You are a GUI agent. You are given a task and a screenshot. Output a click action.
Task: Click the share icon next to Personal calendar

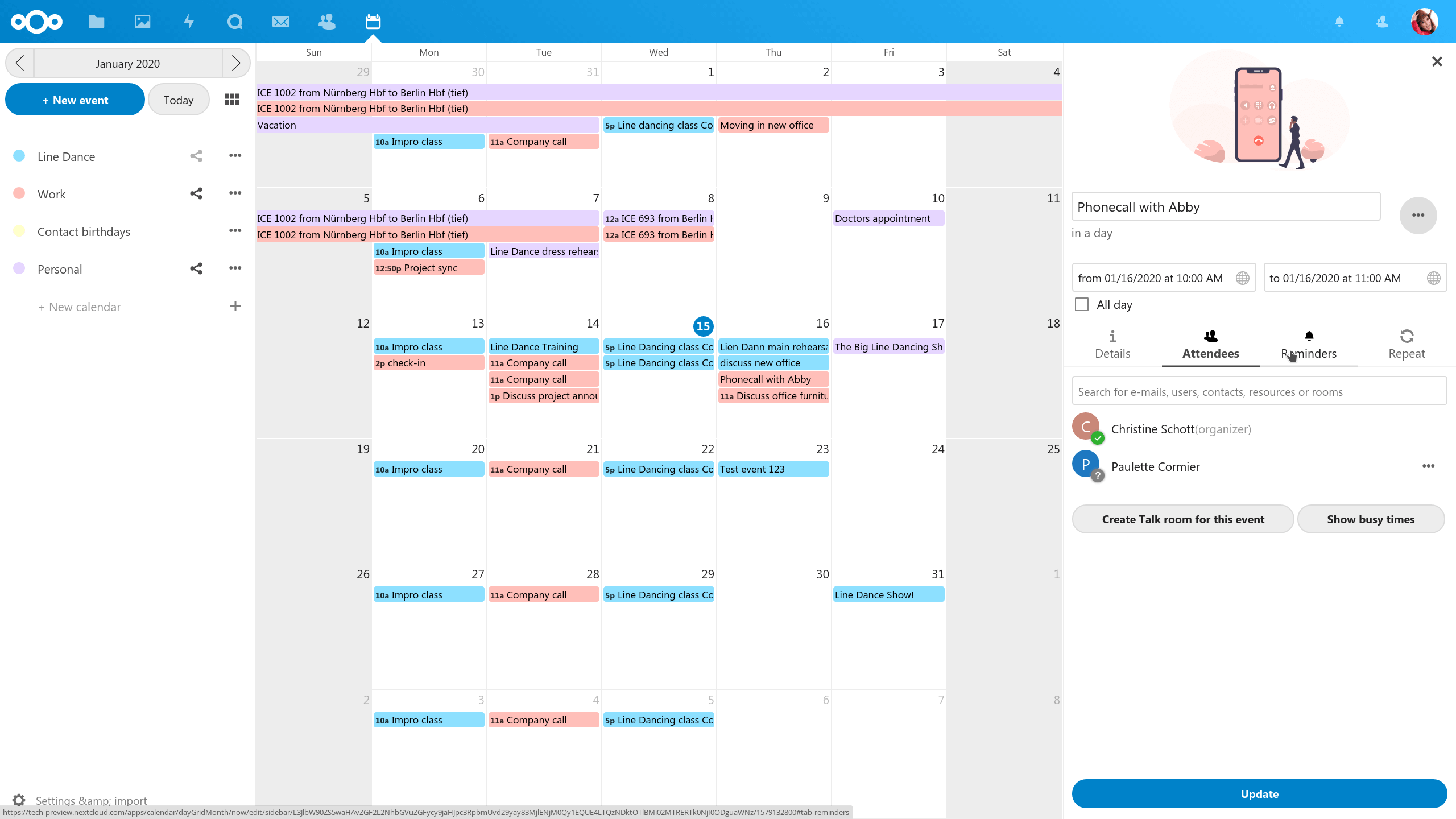[197, 269]
